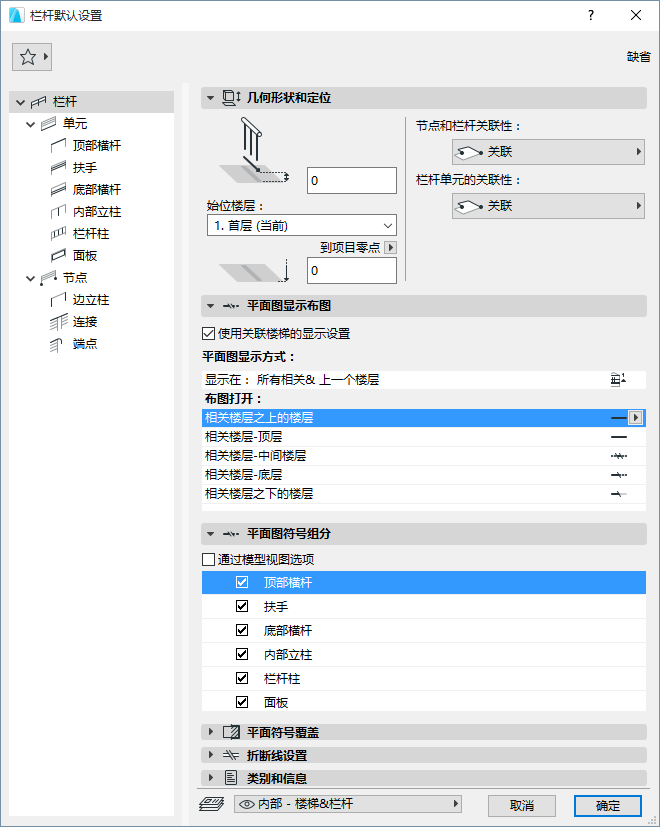The height and width of the screenshot is (827, 660).
Task: Open arrow popup on 相关楼层之上的楼层 row
Action: (636, 418)
